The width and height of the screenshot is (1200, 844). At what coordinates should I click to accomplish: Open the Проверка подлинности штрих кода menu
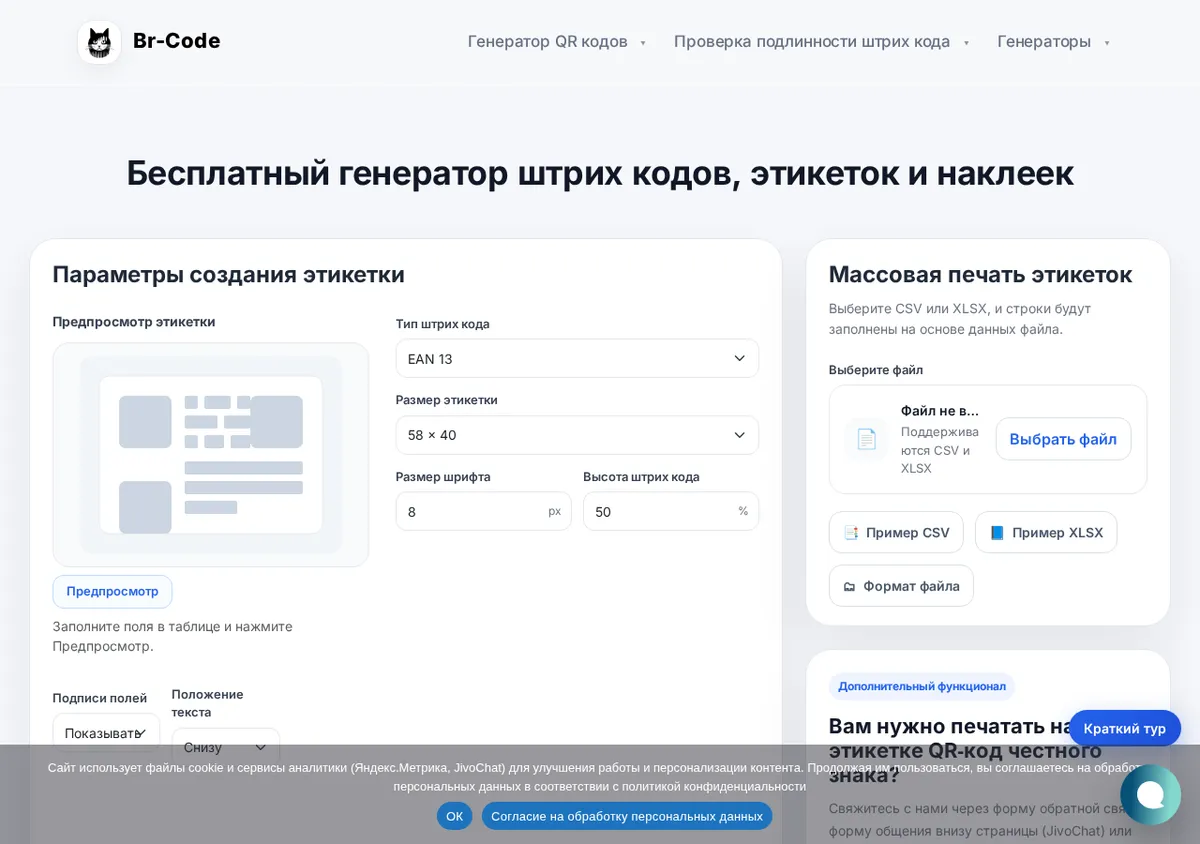(822, 42)
